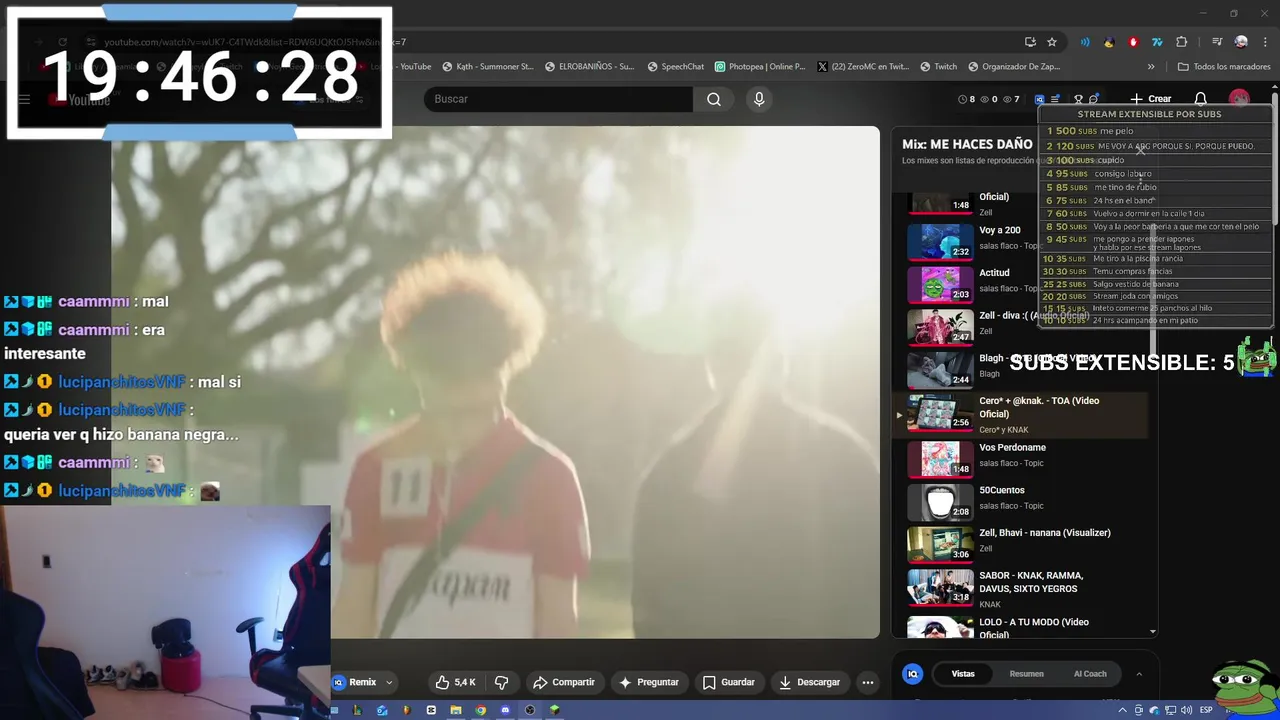Open the chat bubble icon in header
The width and height of the screenshot is (1280, 720).
[1094, 99]
